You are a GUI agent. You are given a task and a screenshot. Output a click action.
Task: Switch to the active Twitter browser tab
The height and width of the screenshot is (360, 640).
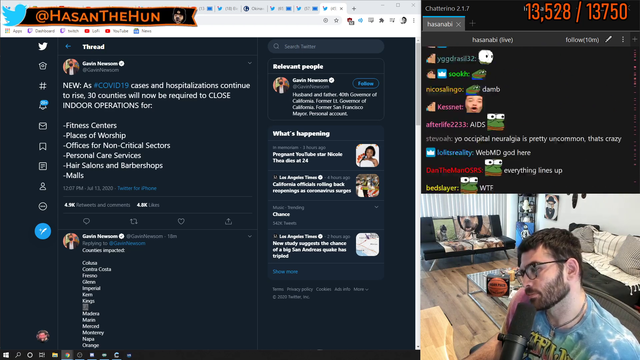333,9
